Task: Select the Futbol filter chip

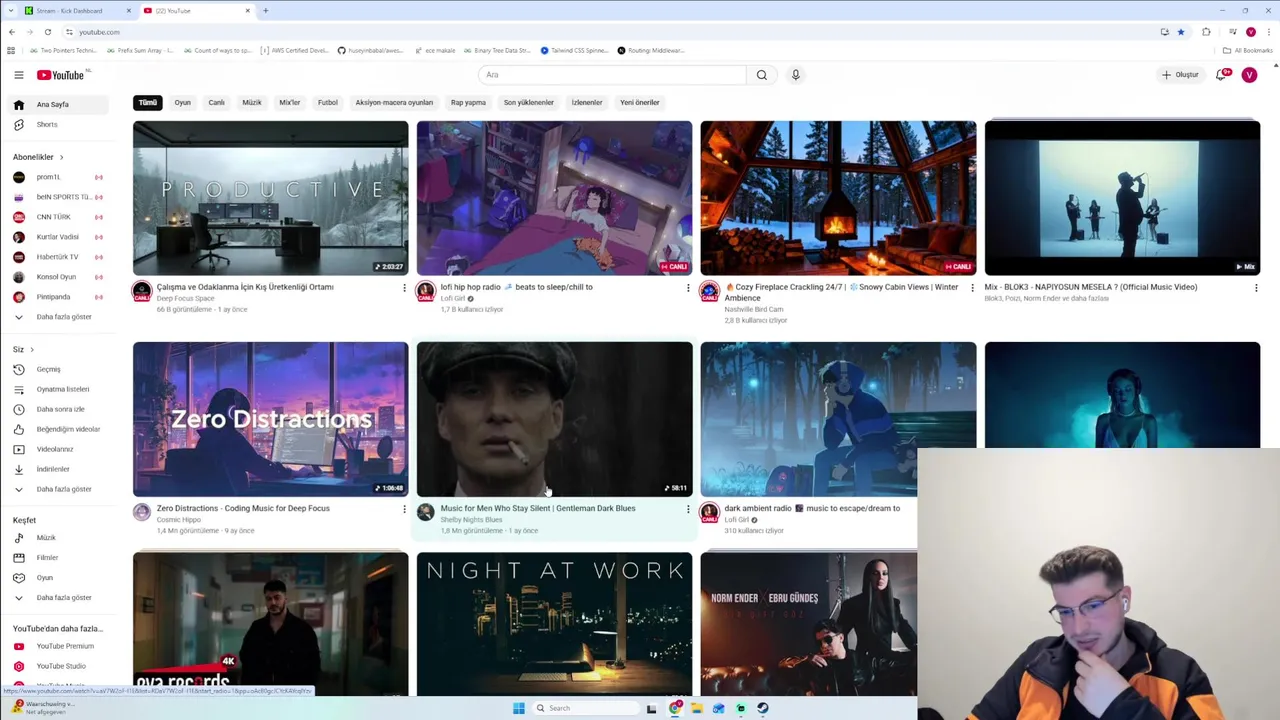Action: point(328,102)
